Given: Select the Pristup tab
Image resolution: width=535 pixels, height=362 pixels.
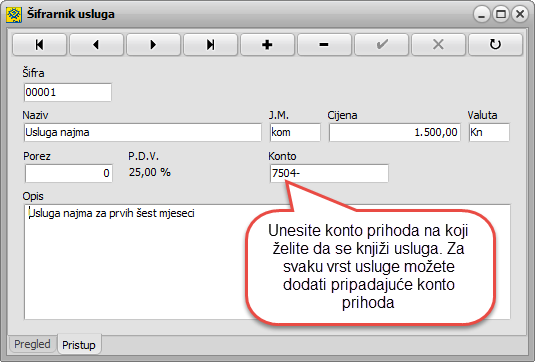Looking at the screenshot, I should 79,345.
